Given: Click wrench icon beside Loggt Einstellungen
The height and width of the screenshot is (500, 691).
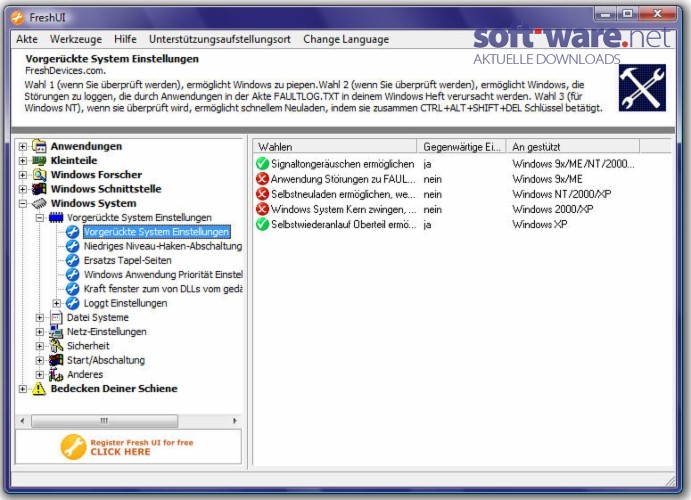Looking at the screenshot, I should pyautogui.click(x=72, y=303).
